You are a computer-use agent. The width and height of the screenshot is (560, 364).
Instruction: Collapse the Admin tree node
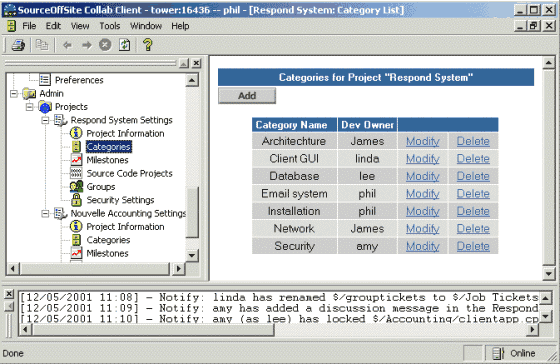click(x=14, y=94)
